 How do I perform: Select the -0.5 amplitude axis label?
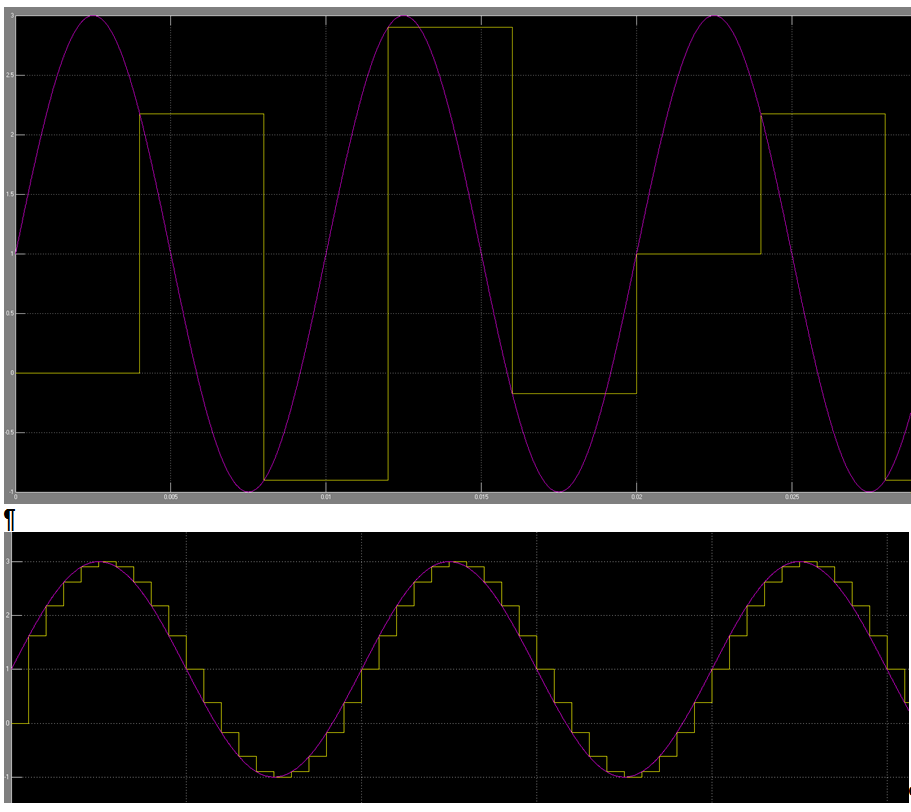pyautogui.click(x=10, y=433)
